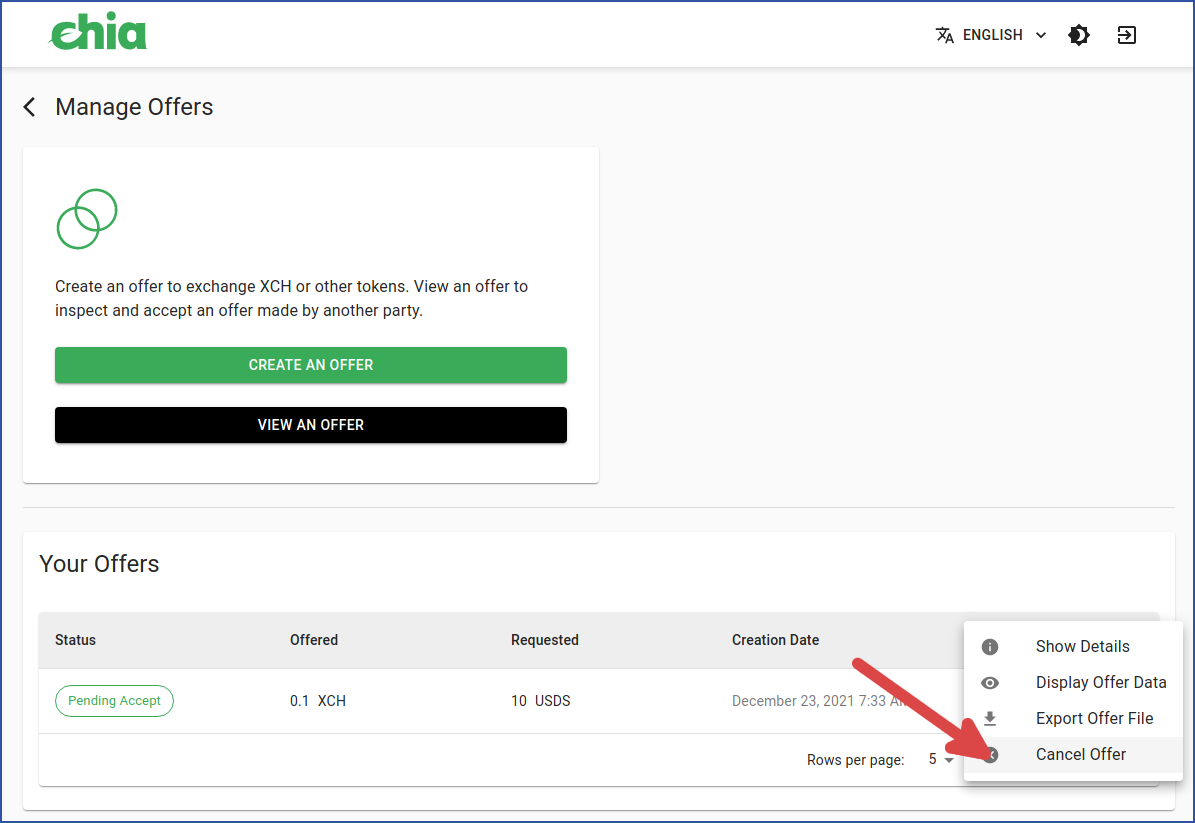Toggle dark mode brightness icon

(1078, 35)
